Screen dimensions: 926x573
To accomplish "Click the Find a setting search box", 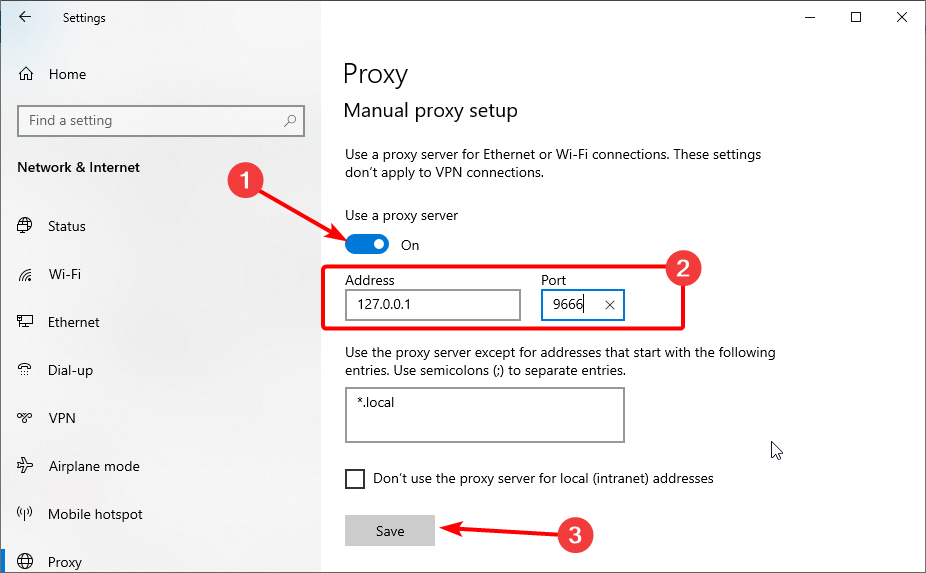I will point(161,121).
